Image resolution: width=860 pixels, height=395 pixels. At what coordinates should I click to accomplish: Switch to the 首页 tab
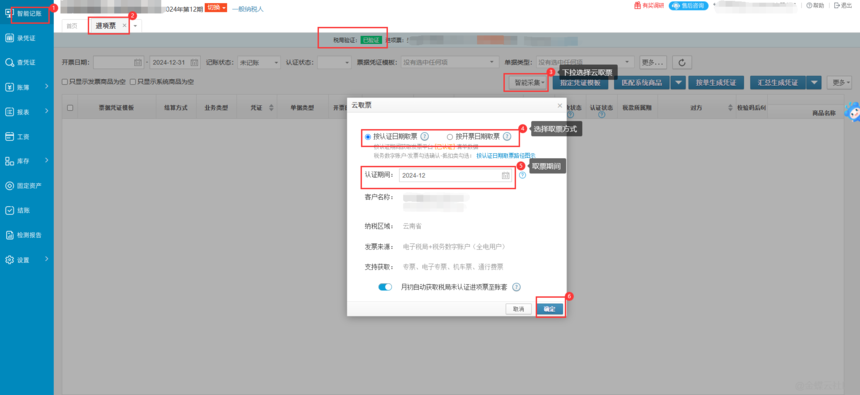(72, 26)
